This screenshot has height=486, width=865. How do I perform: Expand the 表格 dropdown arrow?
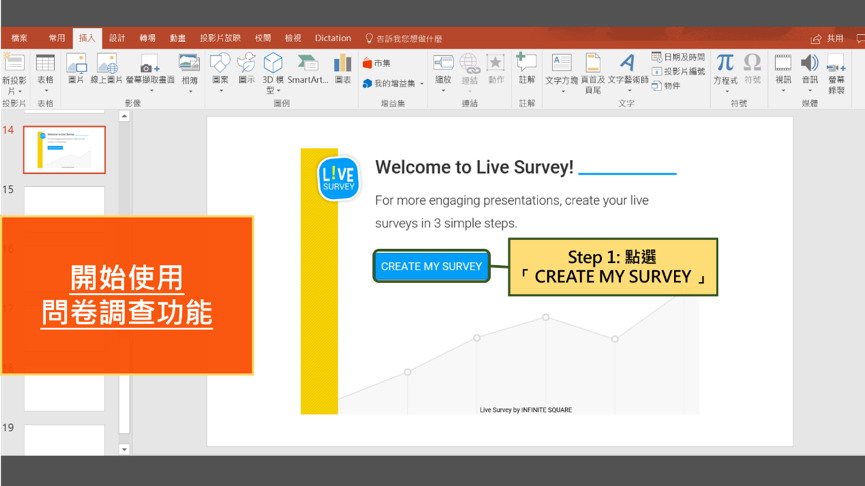click(x=46, y=91)
